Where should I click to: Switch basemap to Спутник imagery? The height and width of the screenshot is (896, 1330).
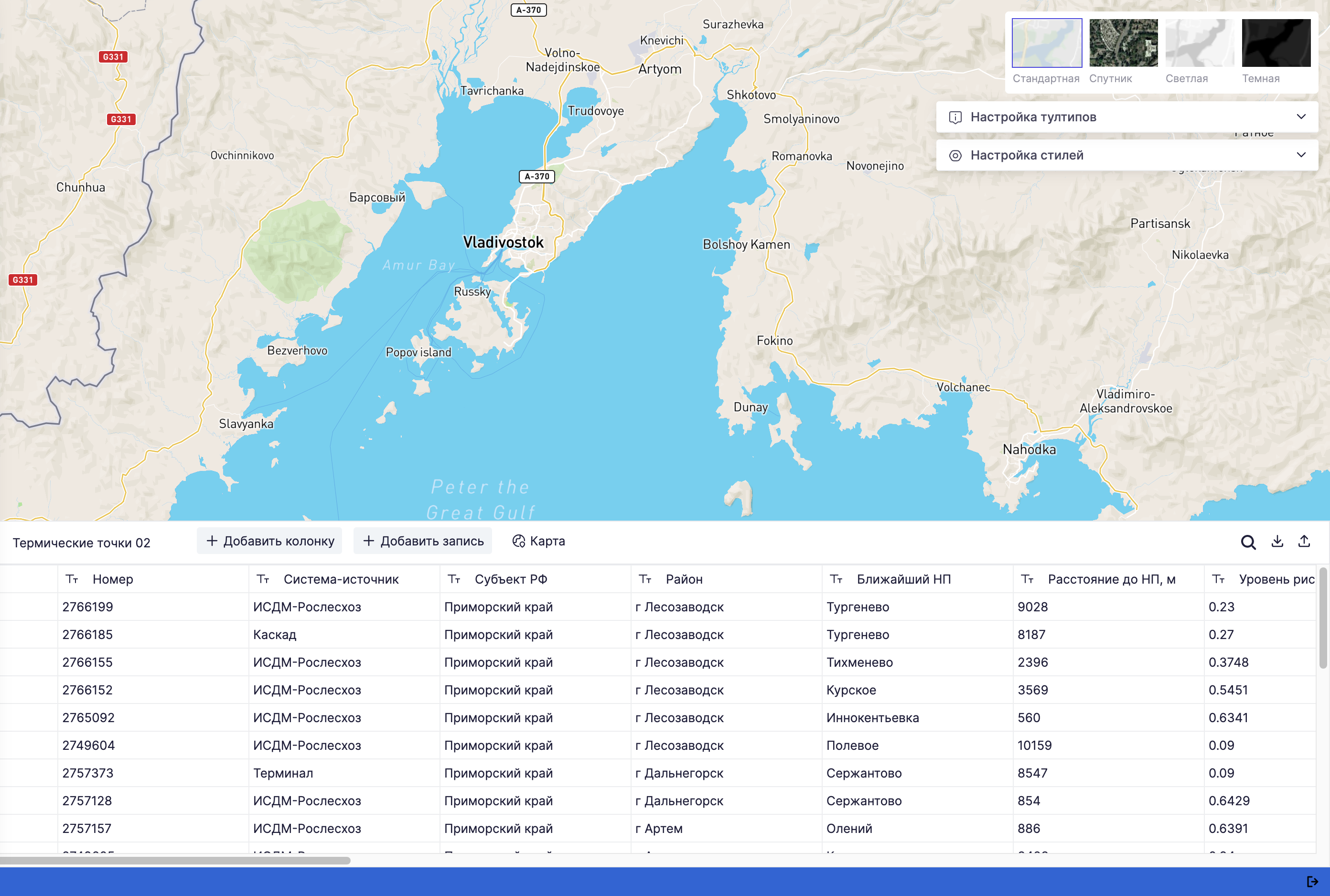[1123, 43]
